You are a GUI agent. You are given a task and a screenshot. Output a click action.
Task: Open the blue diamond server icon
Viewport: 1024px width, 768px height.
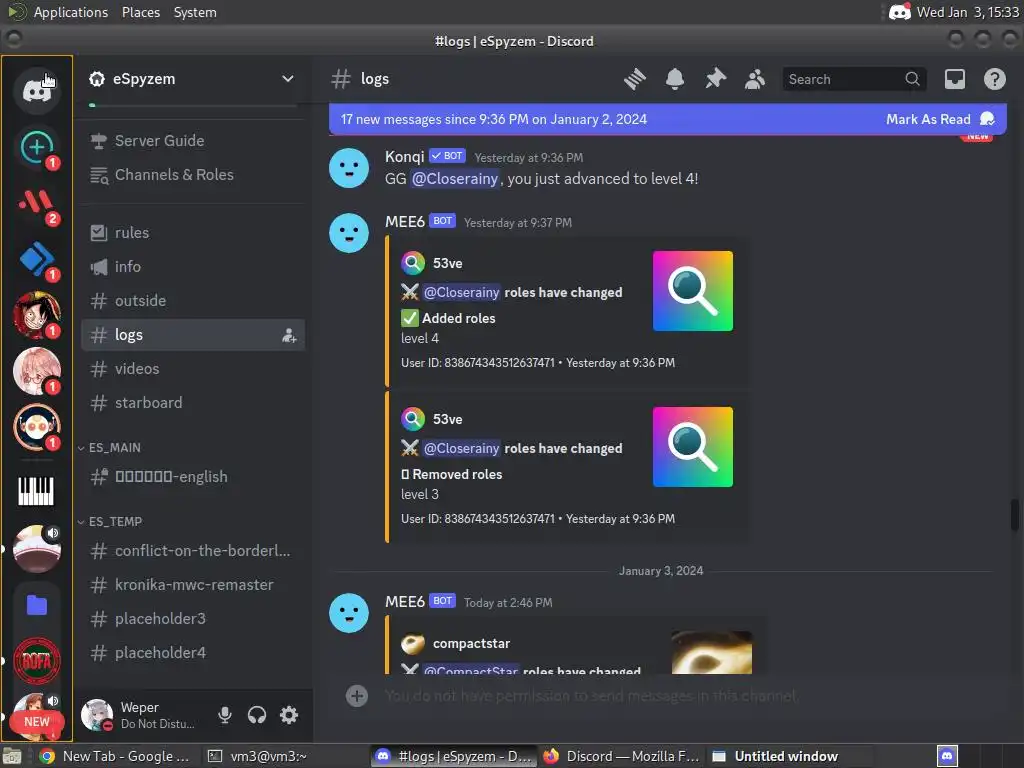37,259
